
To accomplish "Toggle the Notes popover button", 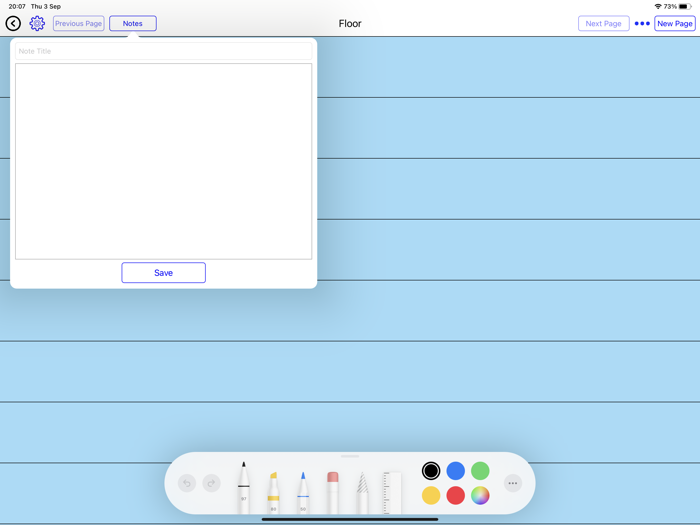I will click(x=133, y=23).
